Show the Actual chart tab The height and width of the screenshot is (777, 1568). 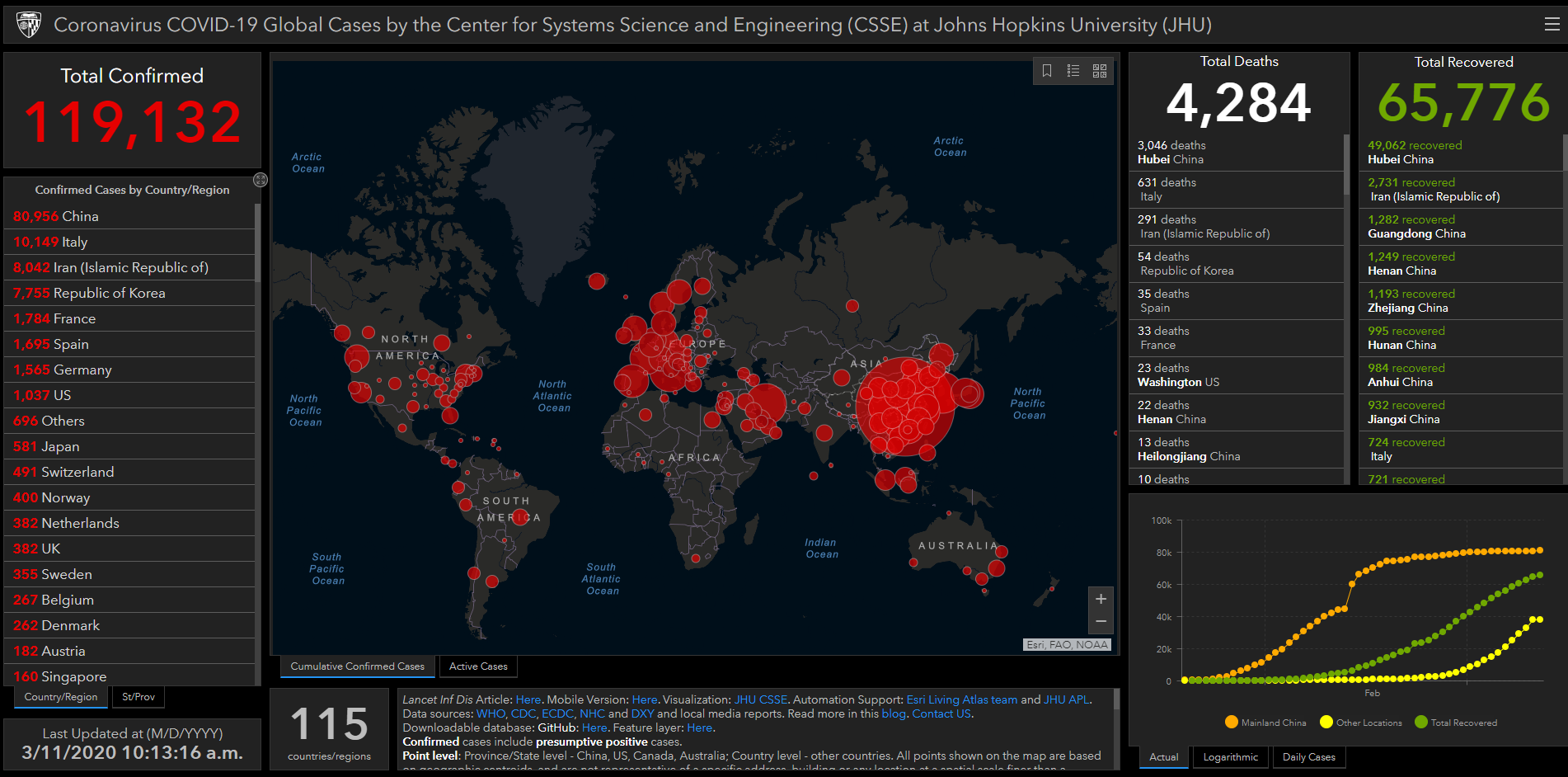[1164, 757]
